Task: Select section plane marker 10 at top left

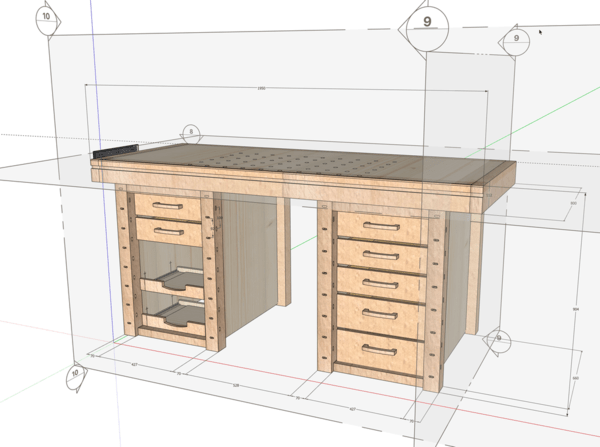Action: click(x=46, y=18)
